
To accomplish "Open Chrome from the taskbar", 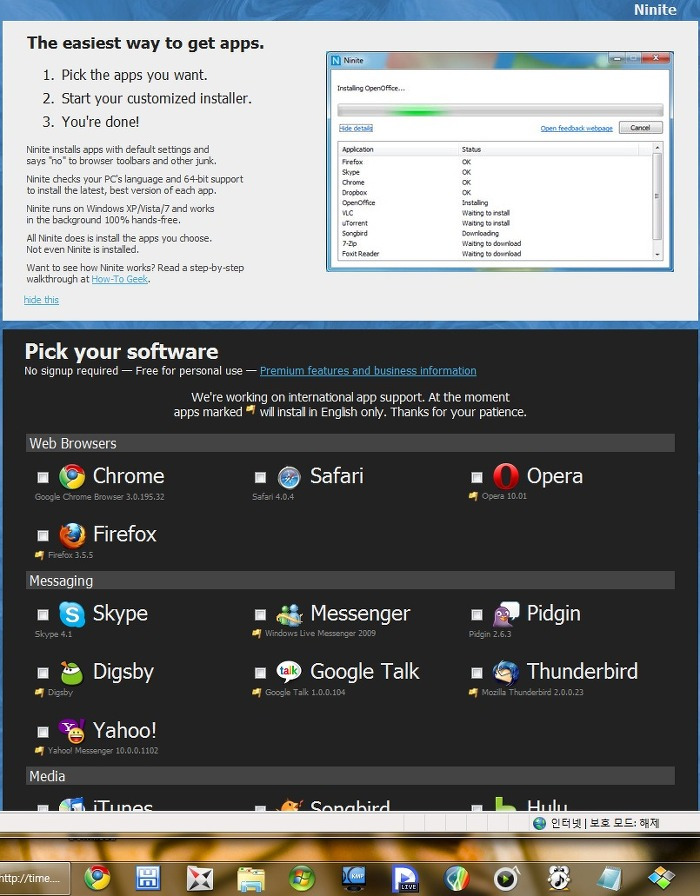I will click(x=97, y=878).
